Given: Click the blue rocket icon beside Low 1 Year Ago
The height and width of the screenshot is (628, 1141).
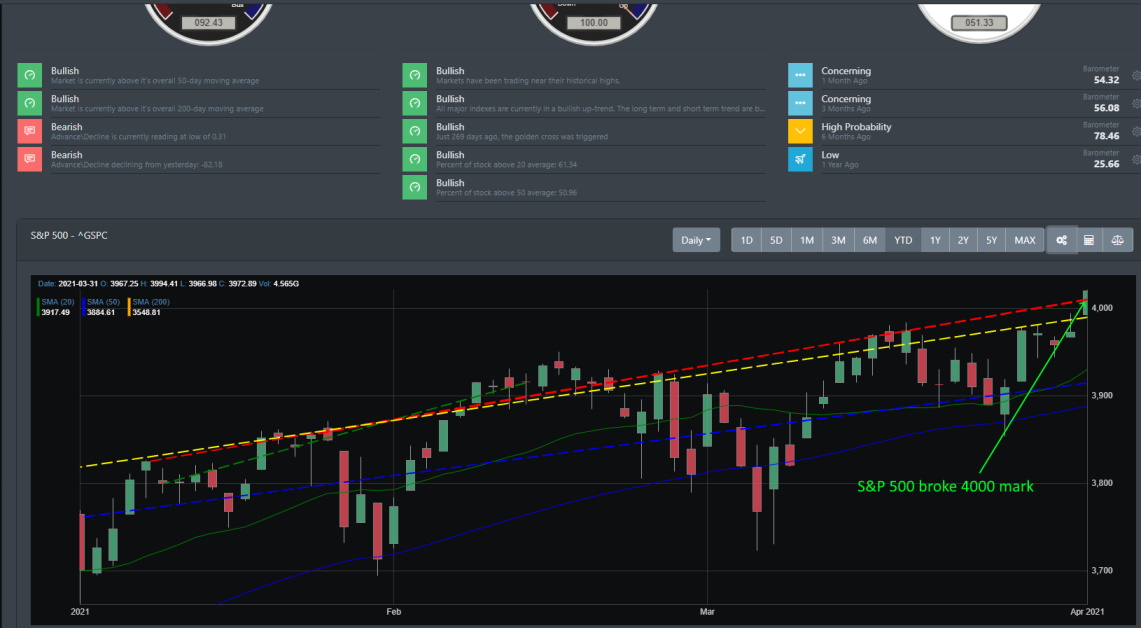Looking at the screenshot, I should point(800,159).
